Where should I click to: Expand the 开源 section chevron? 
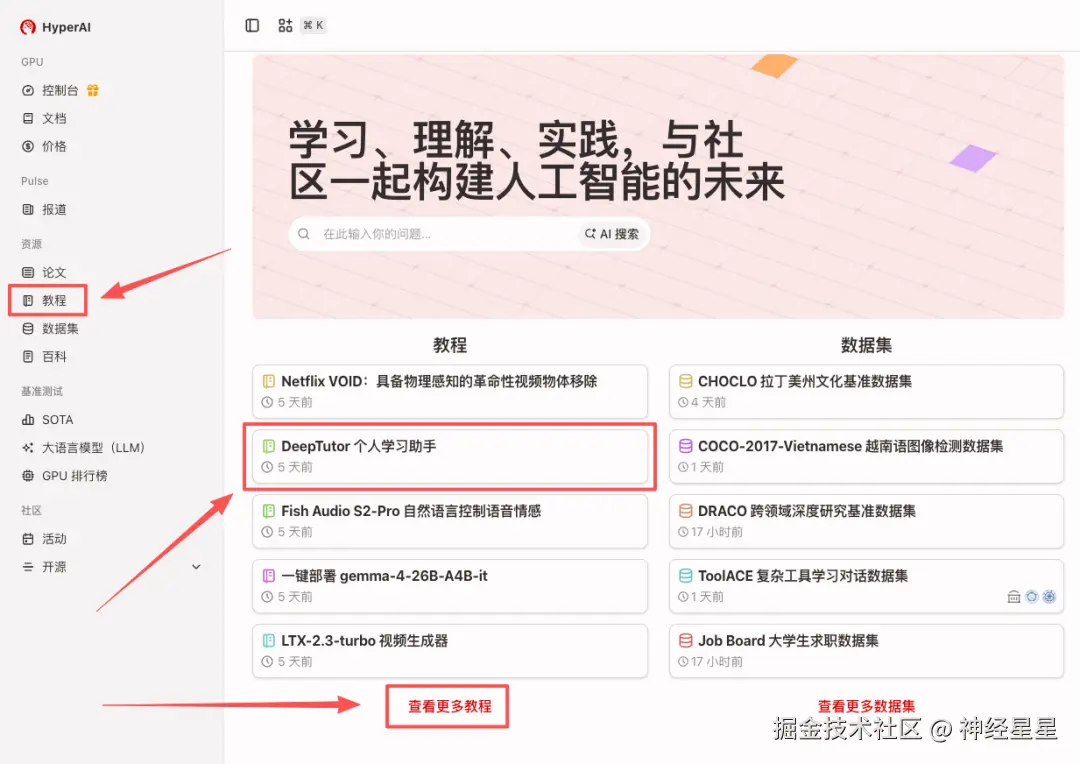coord(196,566)
